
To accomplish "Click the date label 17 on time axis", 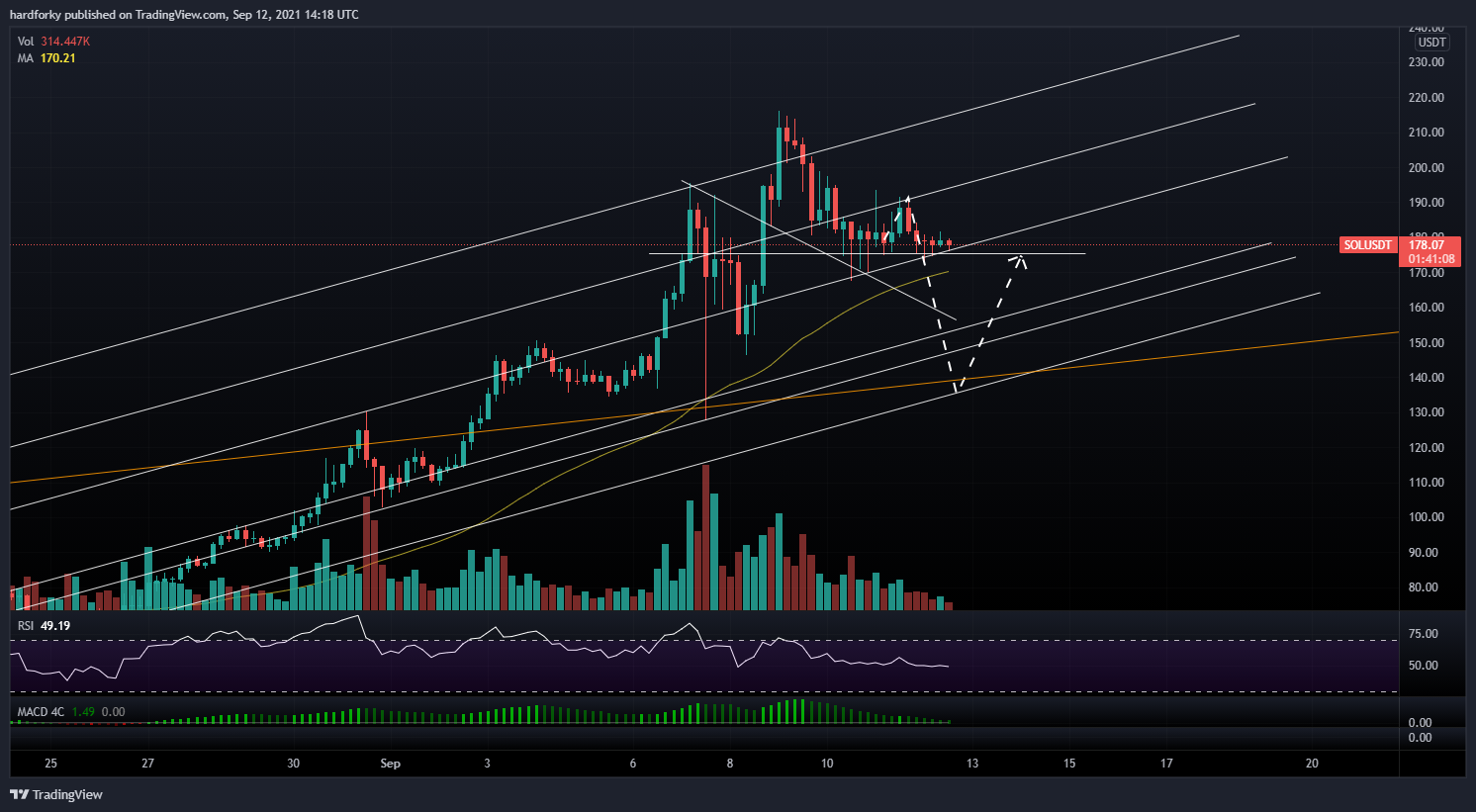I will [x=1166, y=764].
